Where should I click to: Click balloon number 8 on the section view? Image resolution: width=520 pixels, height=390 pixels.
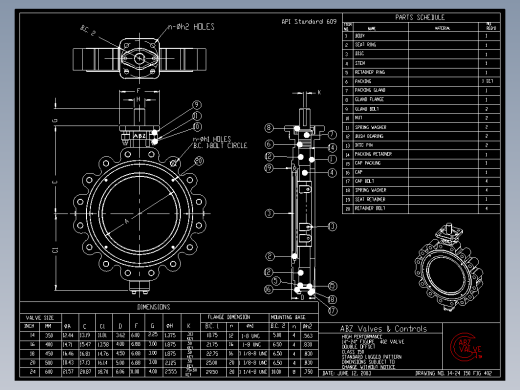(269, 128)
